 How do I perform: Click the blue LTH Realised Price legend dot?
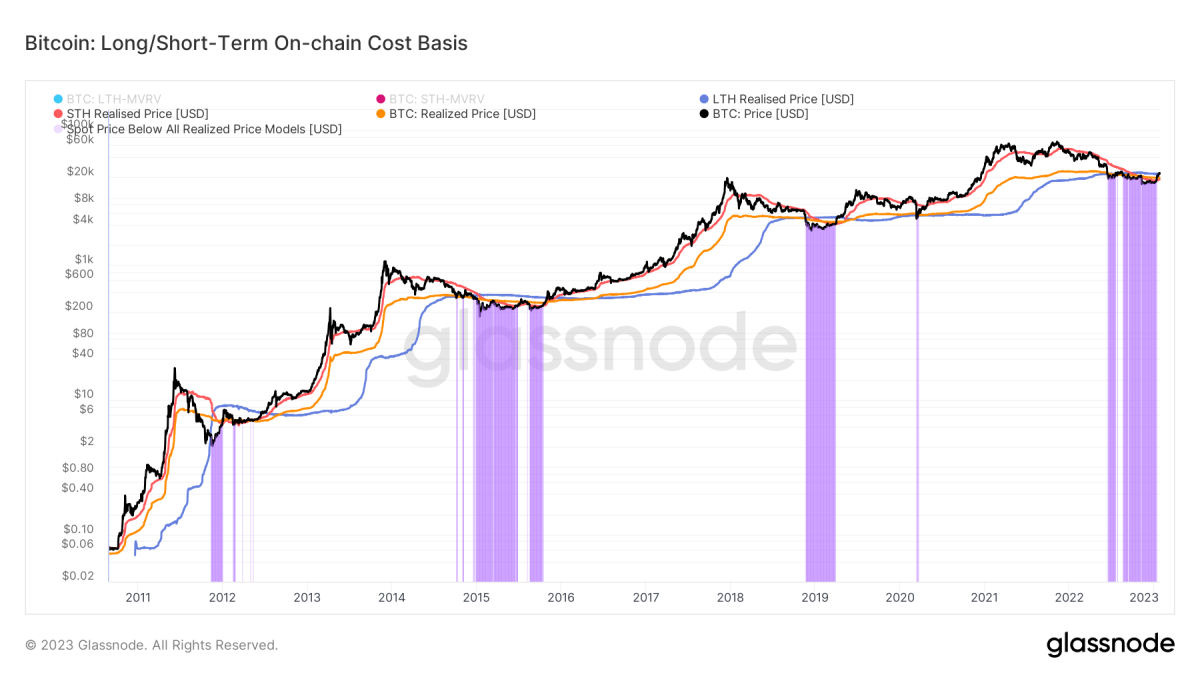point(704,99)
